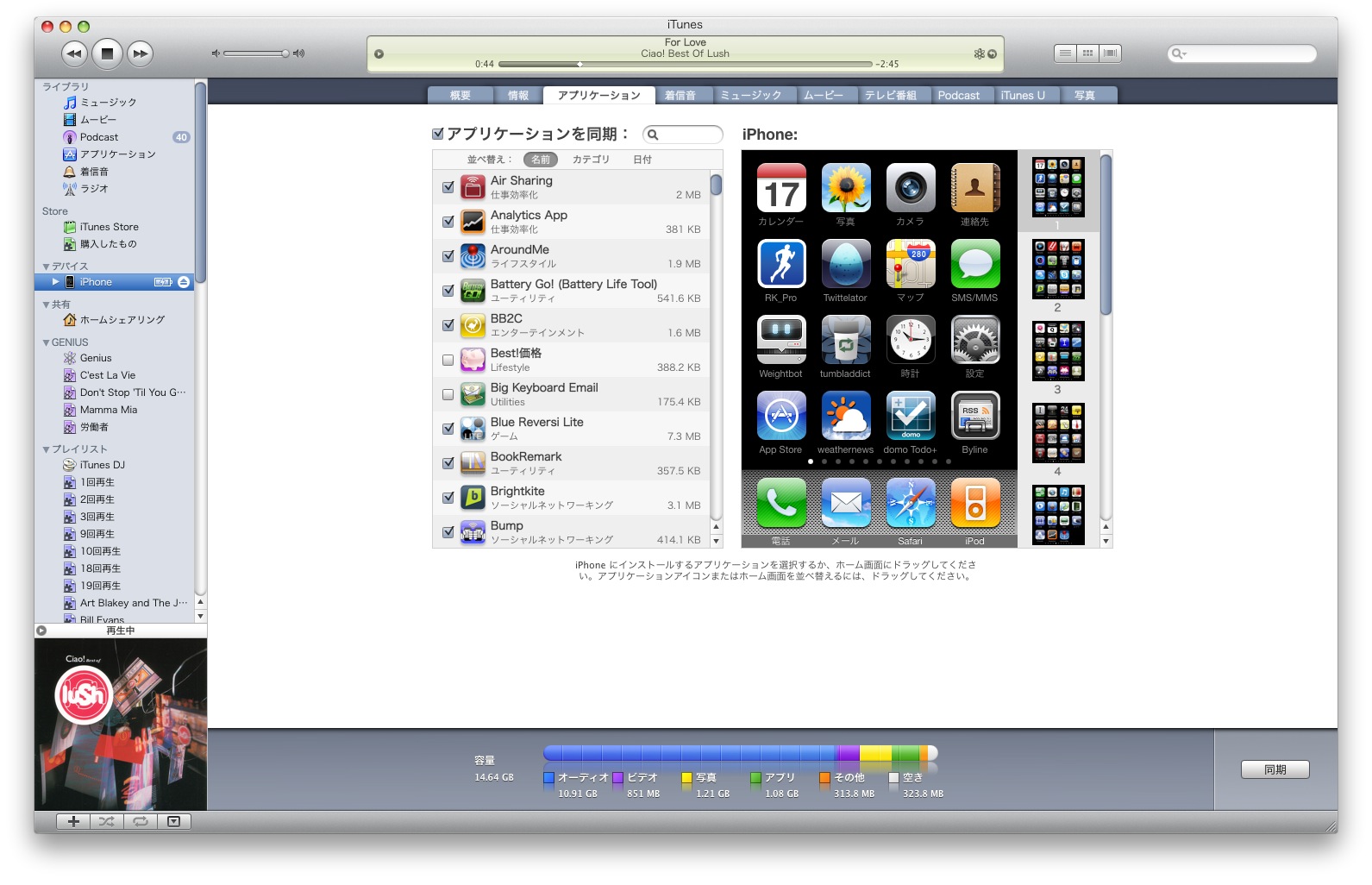1372x885 pixels.
Task: Switch to Cover Flow view button
Action: click(1110, 53)
